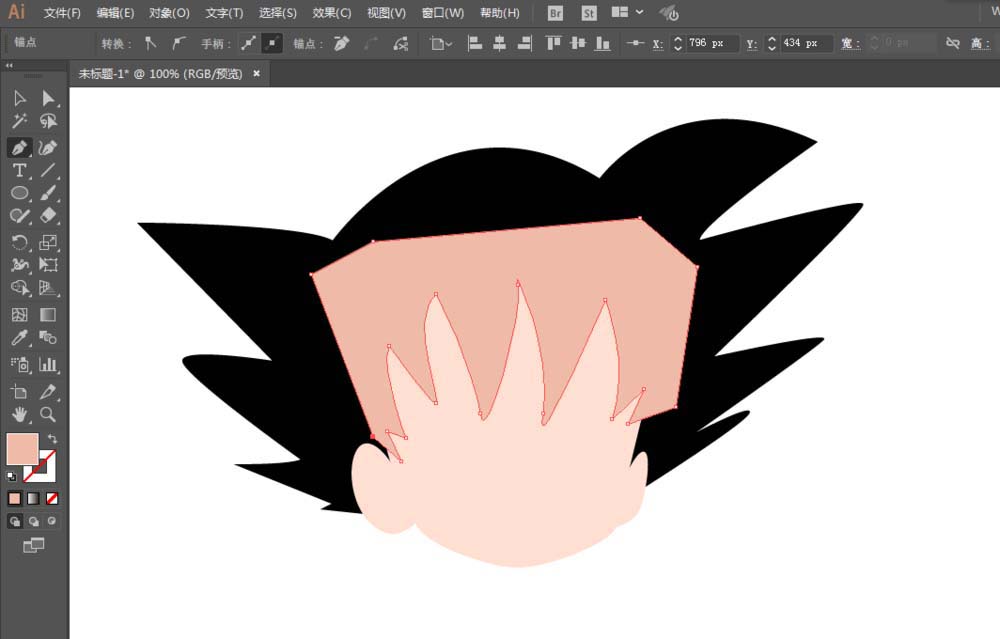Enable Draw Inside mode
This screenshot has width=1000, height=639.
pyautogui.click(x=52, y=522)
